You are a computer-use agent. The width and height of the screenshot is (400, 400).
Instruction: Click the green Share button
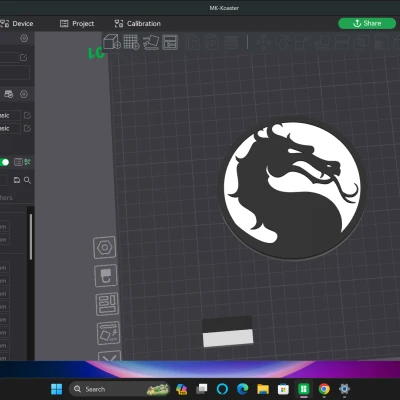(367, 23)
